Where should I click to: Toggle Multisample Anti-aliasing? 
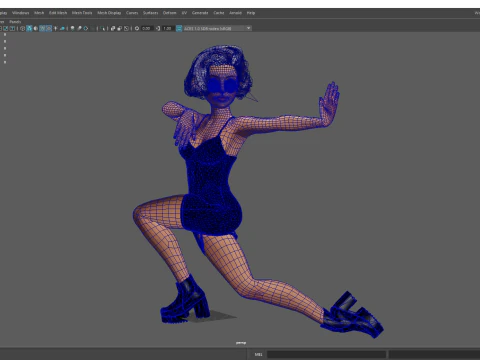(85, 28)
